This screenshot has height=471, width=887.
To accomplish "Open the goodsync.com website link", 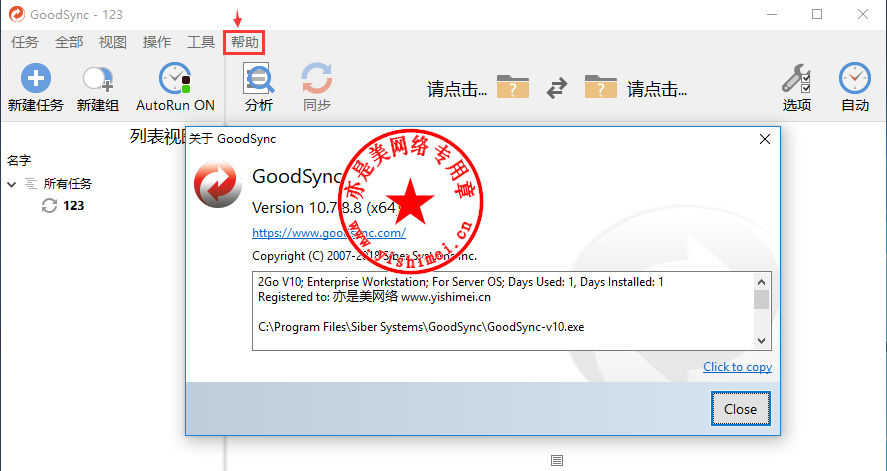I will click(329, 233).
